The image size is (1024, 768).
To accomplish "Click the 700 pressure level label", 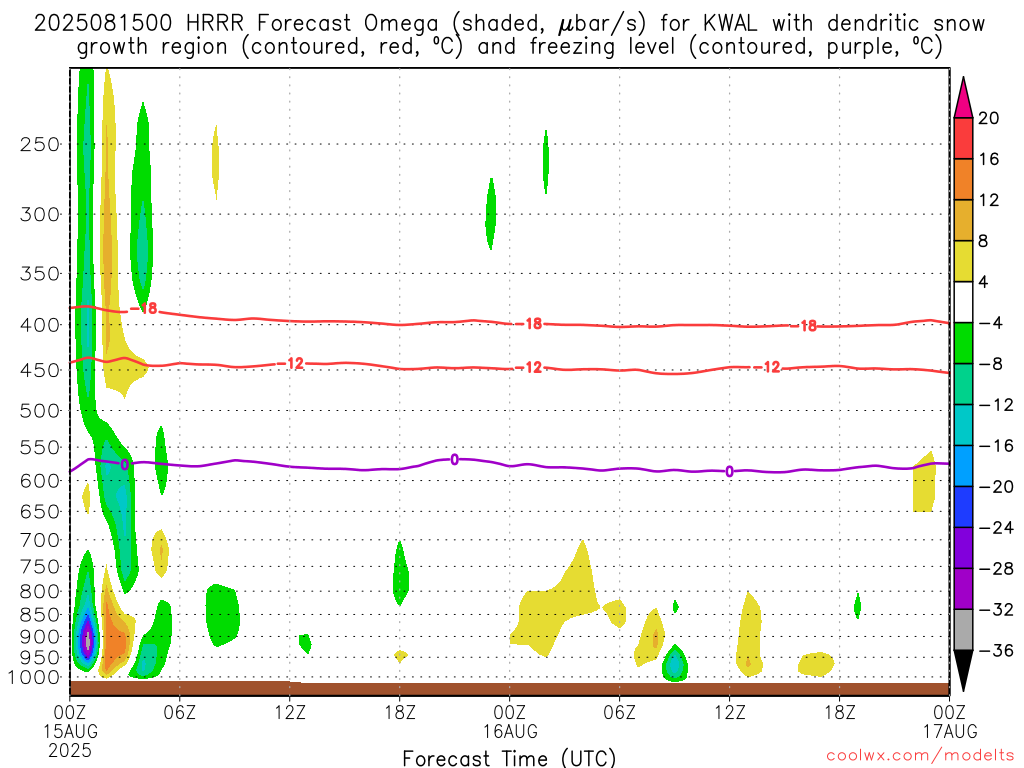I will pos(40,540).
